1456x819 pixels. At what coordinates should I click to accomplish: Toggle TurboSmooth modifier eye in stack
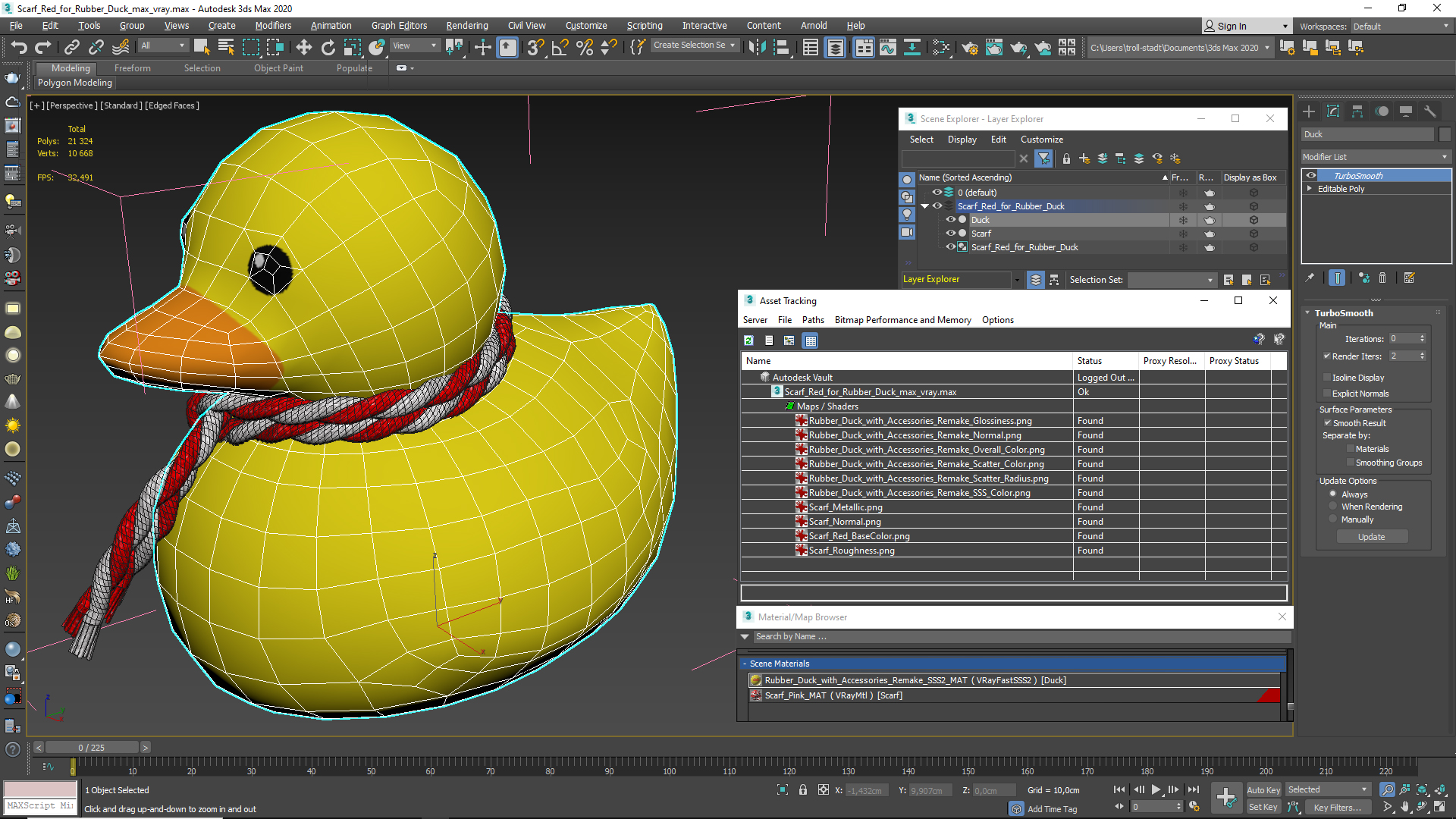pyautogui.click(x=1311, y=175)
